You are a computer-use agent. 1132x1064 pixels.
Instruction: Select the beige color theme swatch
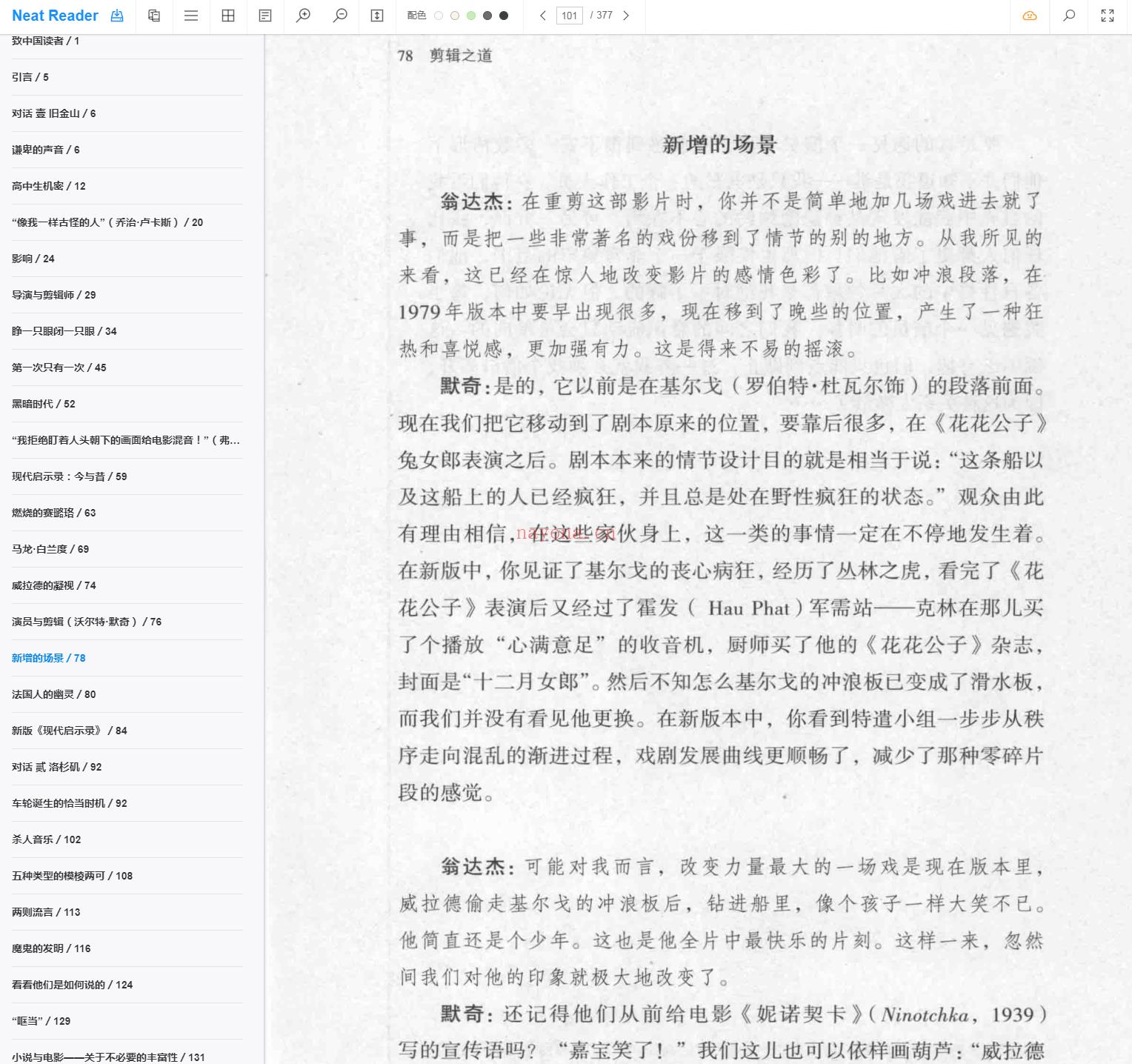pyautogui.click(x=455, y=16)
